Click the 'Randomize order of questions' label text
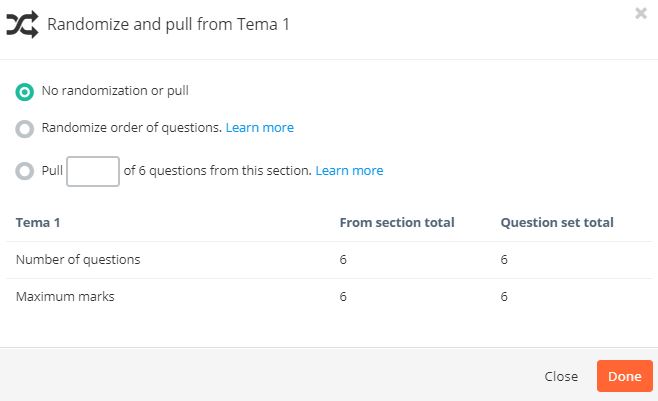The height and width of the screenshot is (401, 658). pos(131,128)
